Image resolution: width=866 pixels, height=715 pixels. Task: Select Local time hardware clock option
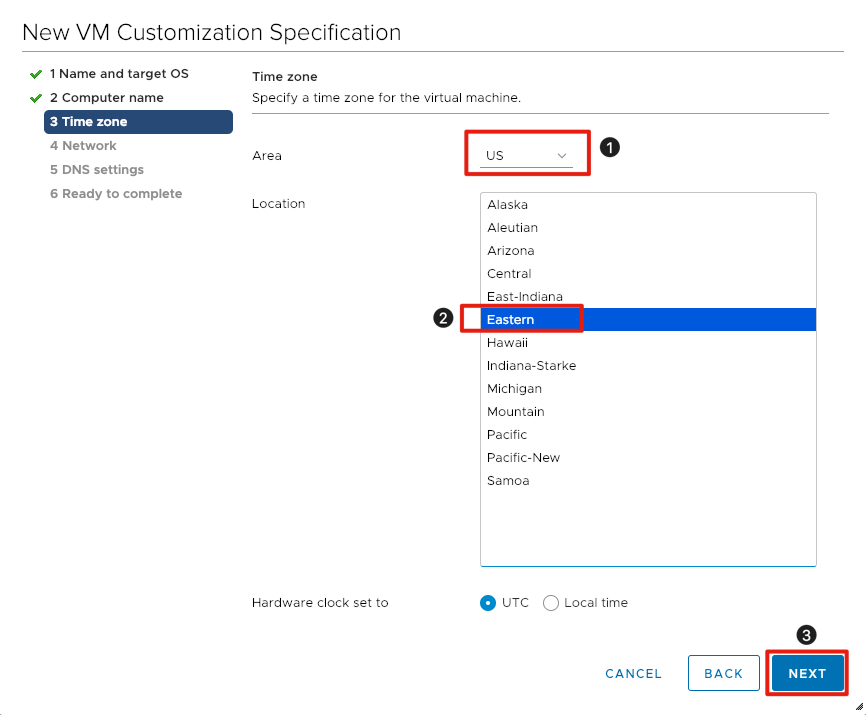[551, 603]
